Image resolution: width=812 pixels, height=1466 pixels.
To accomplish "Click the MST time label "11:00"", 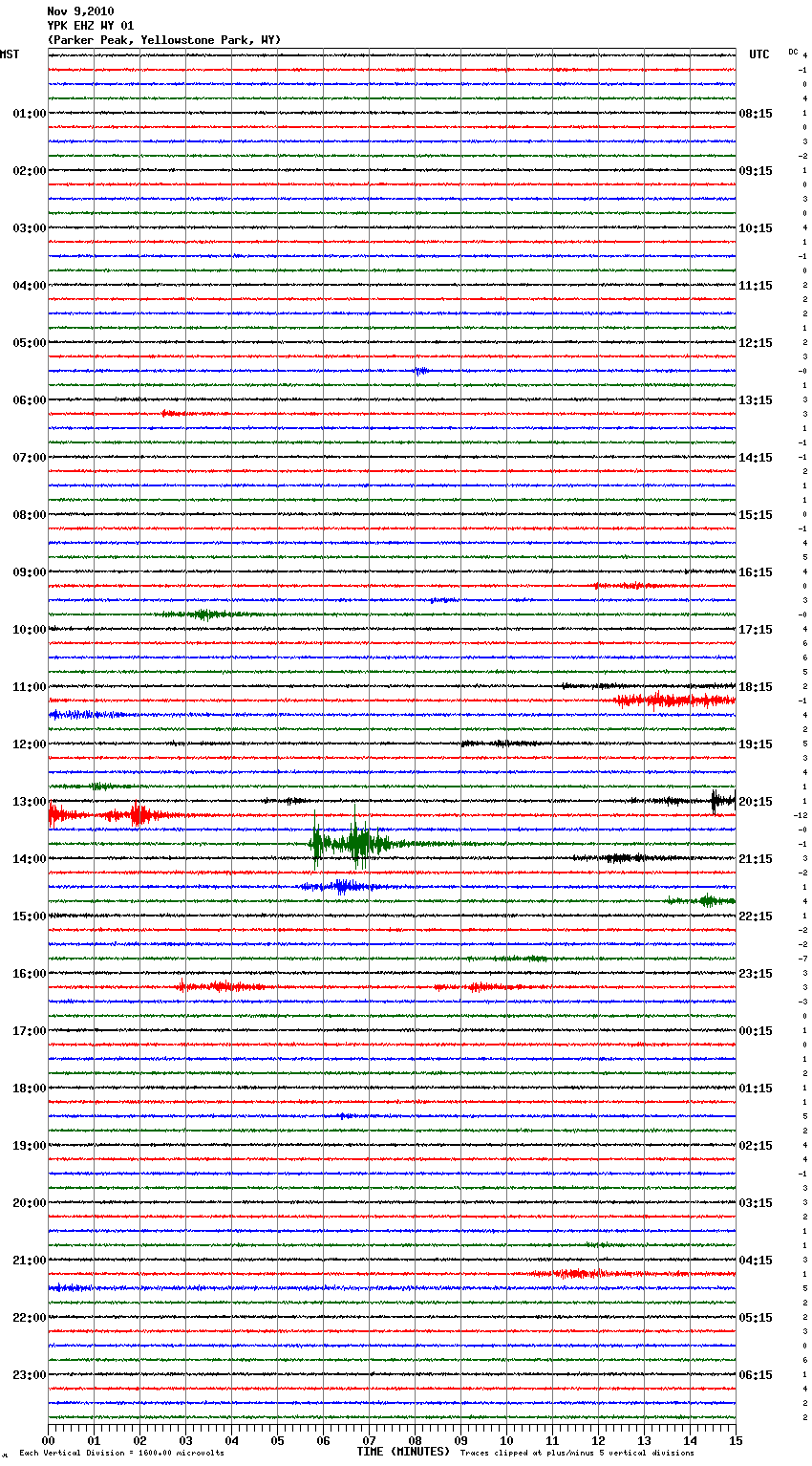I will pos(30,687).
